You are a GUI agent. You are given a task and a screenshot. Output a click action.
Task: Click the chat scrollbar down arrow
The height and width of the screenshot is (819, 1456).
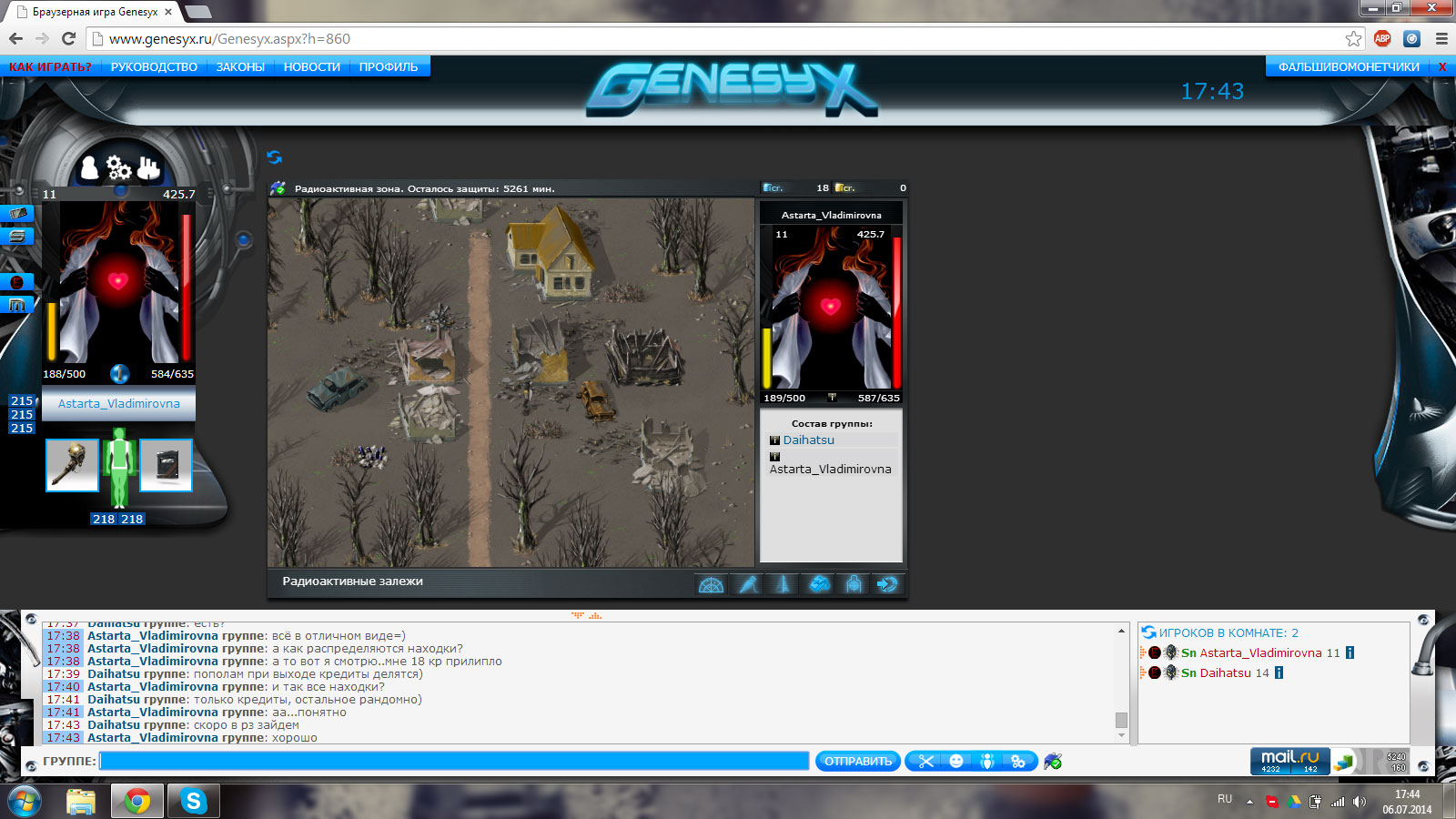pyautogui.click(x=1121, y=735)
